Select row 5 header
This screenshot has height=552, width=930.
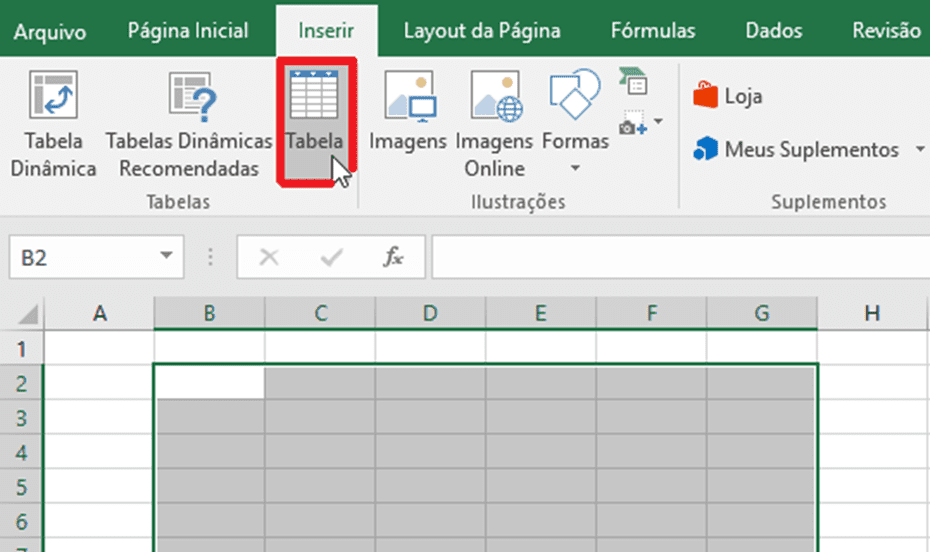[x=21, y=487]
